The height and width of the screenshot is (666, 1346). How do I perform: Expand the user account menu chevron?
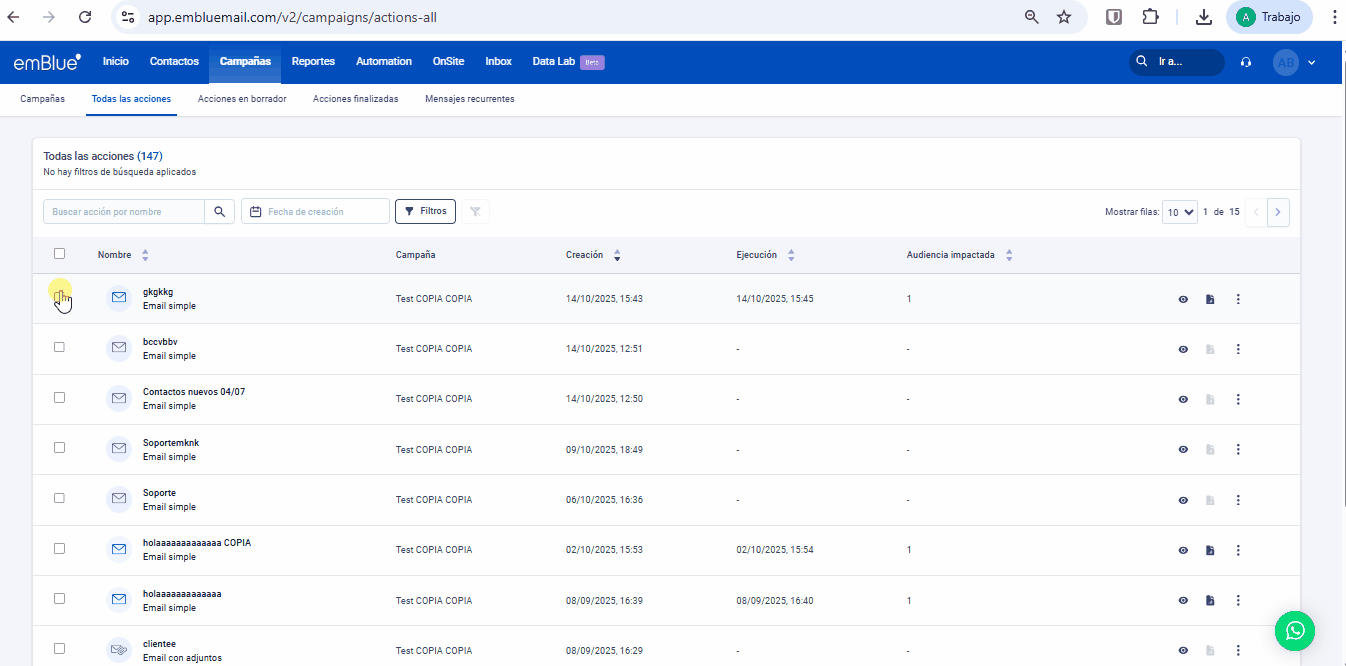(1311, 62)
